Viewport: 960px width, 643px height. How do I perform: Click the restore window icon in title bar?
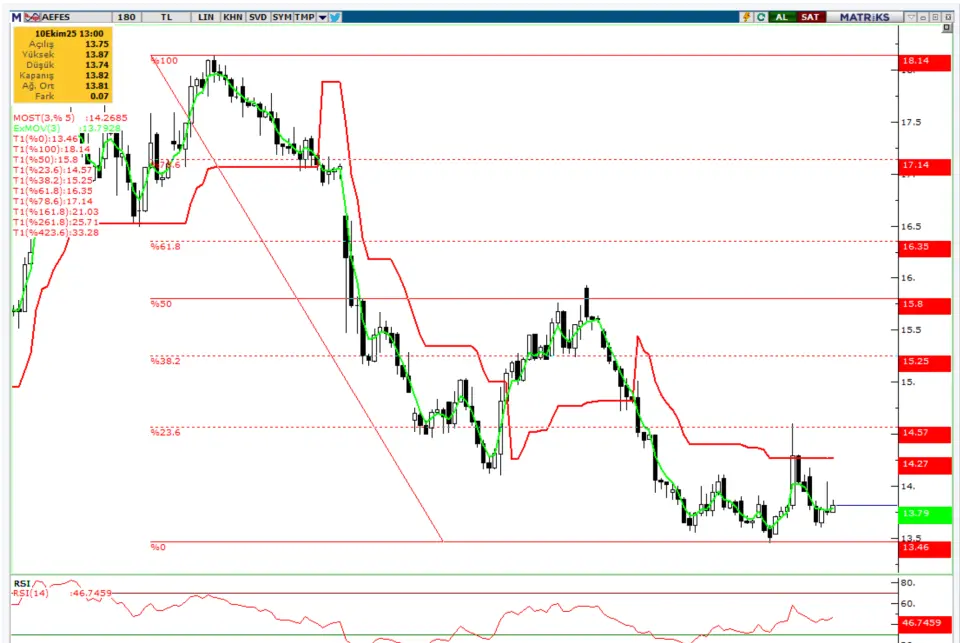click(933, 17)
